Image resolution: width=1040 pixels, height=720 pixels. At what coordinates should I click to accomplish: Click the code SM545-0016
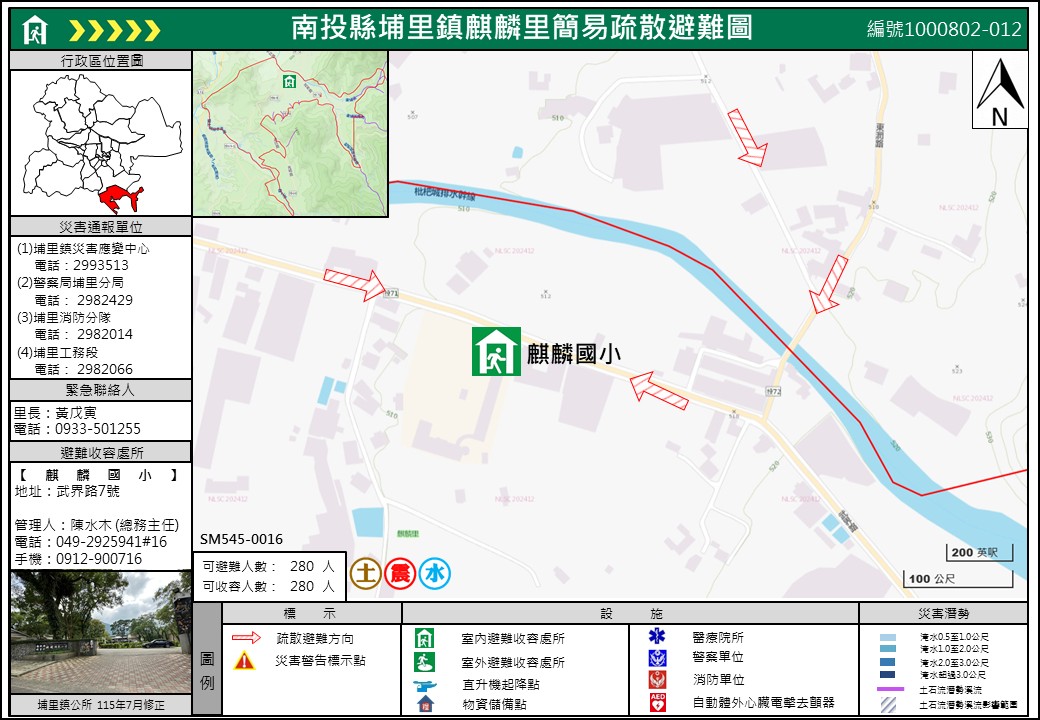point(241,540)
